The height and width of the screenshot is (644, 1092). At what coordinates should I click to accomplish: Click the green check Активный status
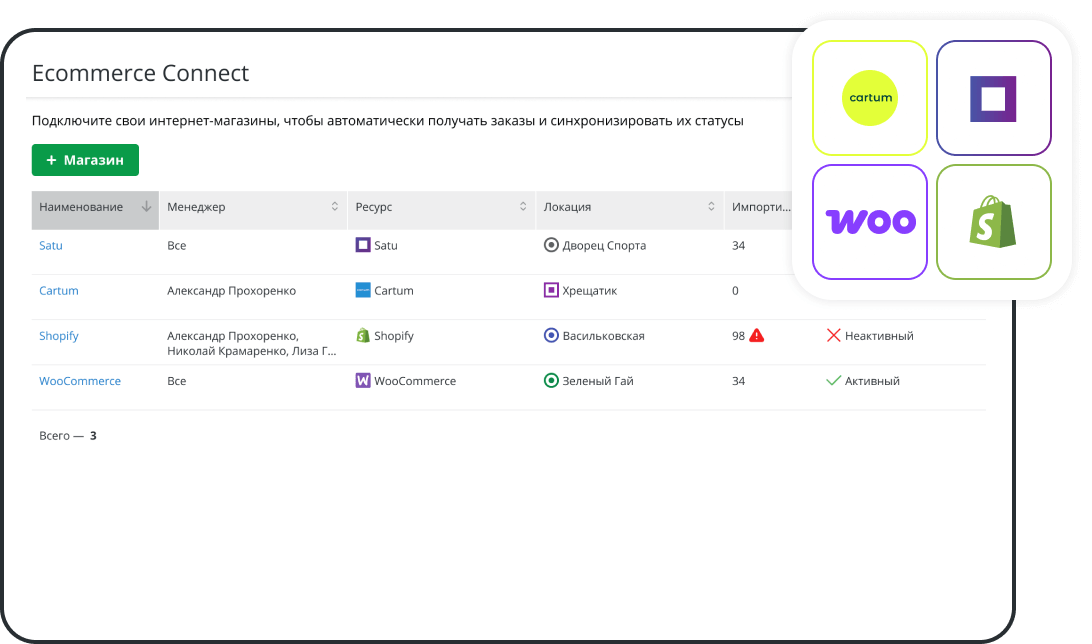pyautogui.click(x=833, y=381)
